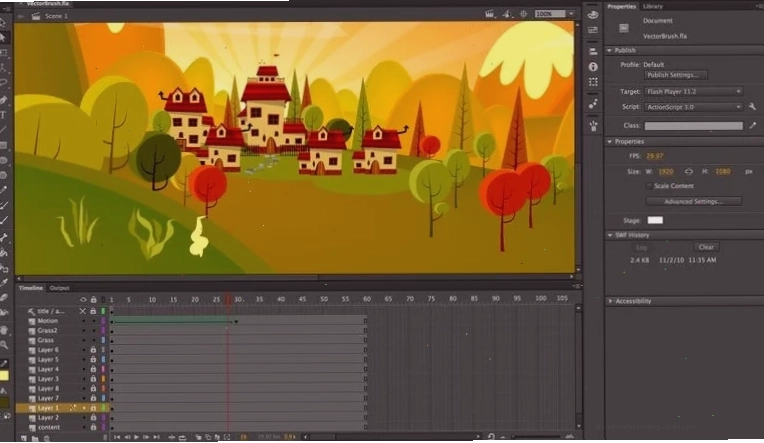Switch to the Library tab
The width and height of the screenshot is (764, 443).
tap(652, 6)
